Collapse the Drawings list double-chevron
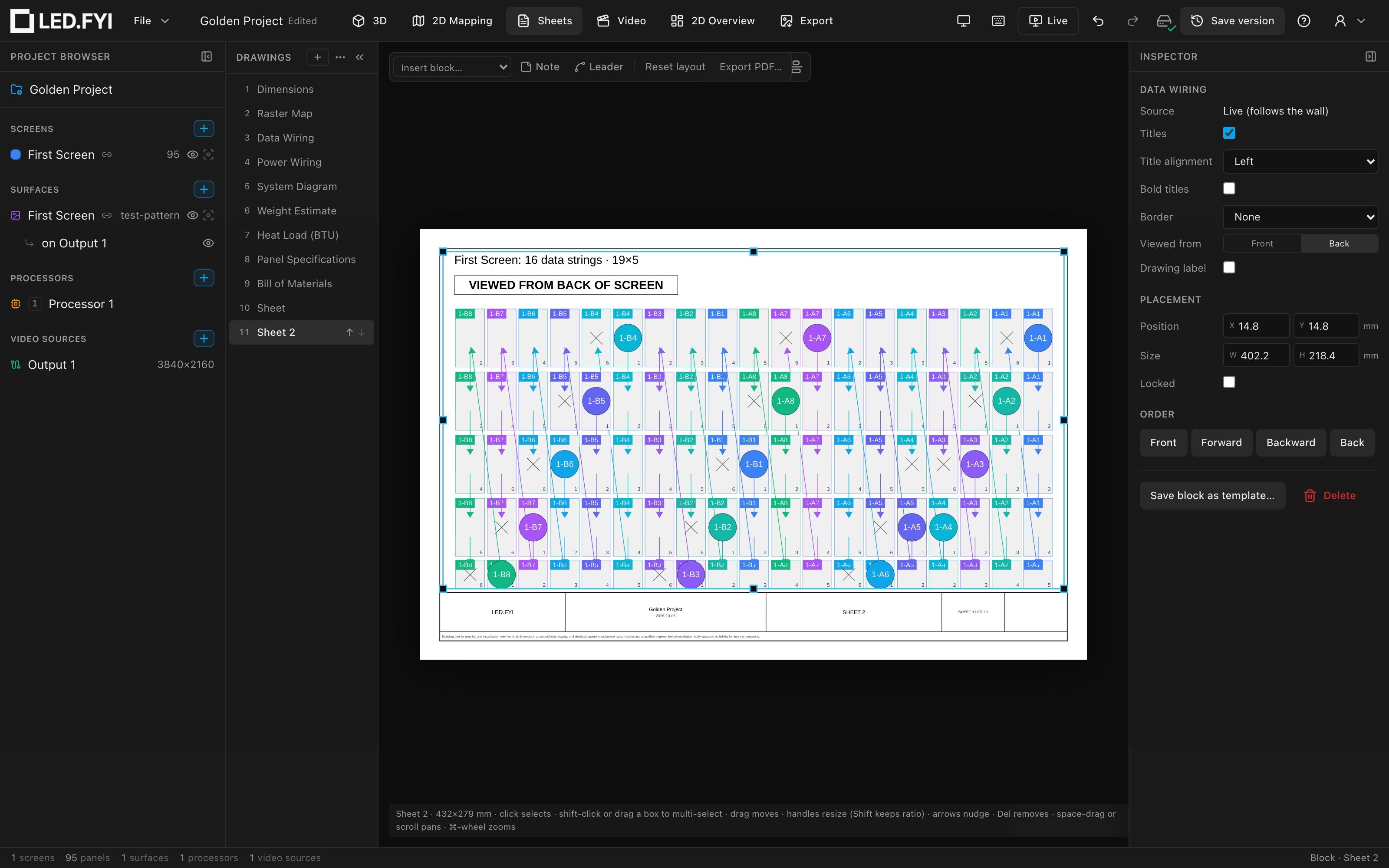This screenshot has height=868, width=1389. 360,57
